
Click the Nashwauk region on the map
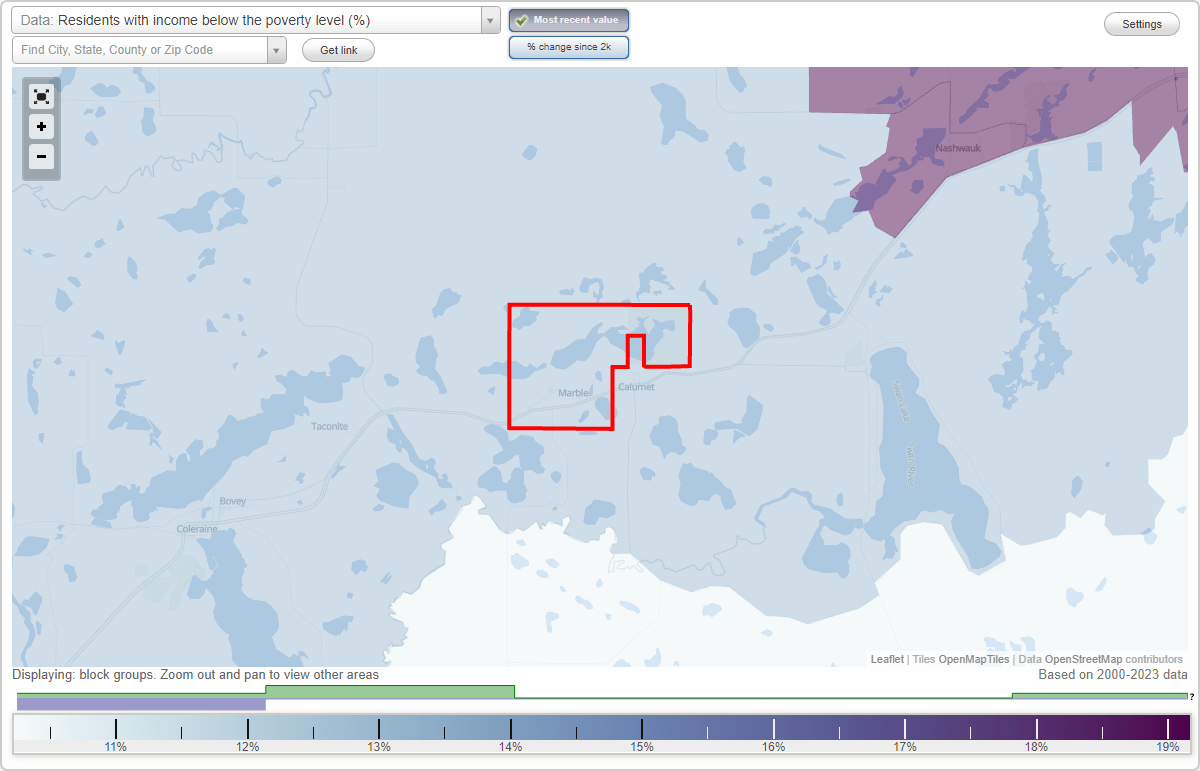click(x=957, y=147)
